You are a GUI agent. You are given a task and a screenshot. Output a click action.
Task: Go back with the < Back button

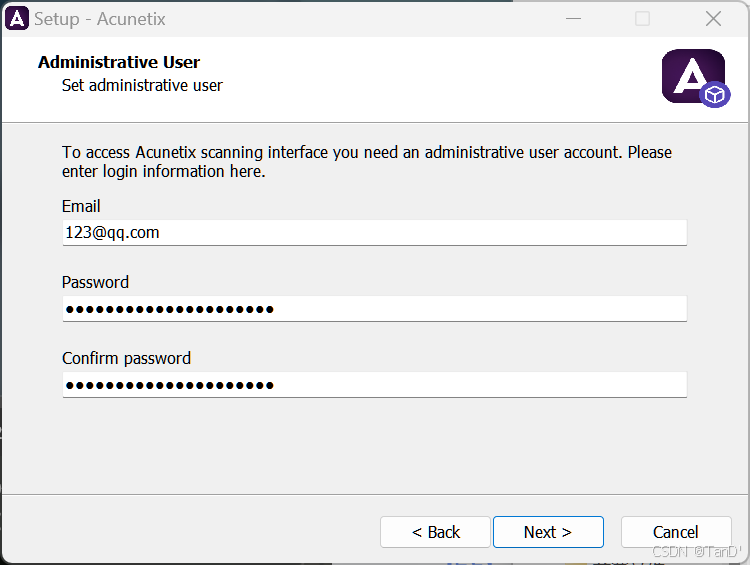point(435,532)
